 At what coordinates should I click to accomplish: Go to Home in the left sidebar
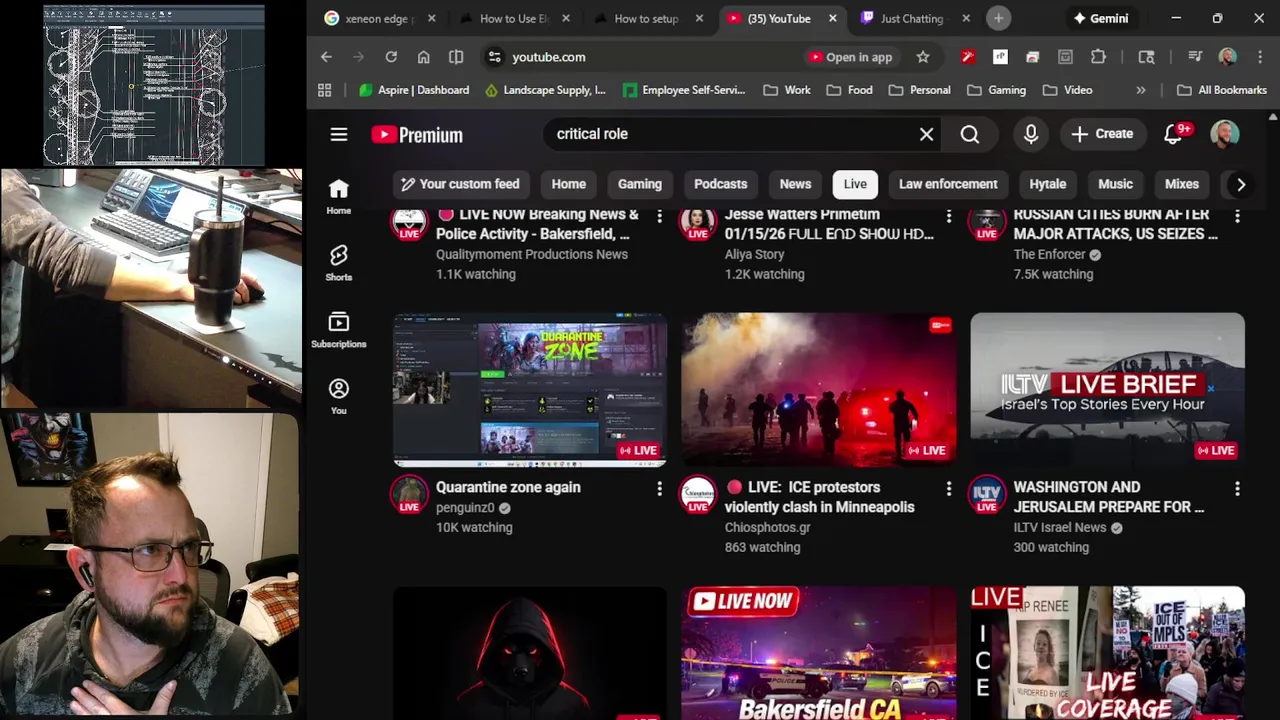[x=339, y=196]
